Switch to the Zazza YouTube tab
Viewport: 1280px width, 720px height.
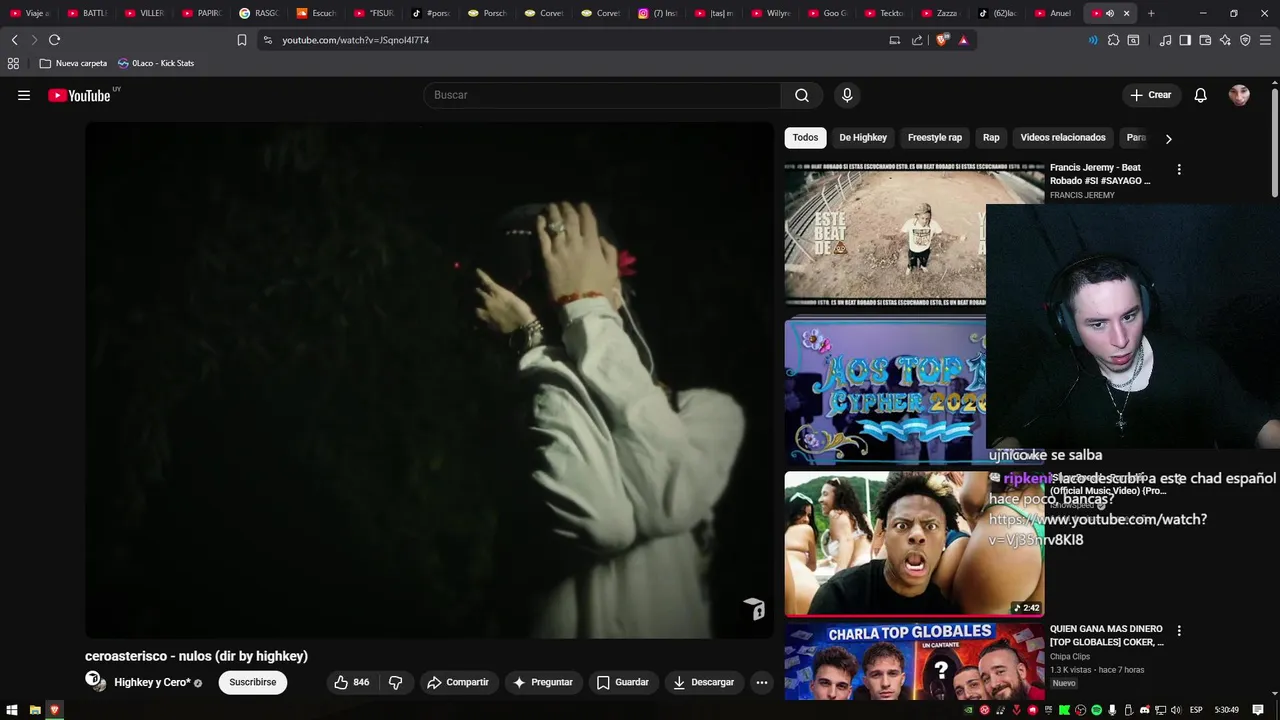coord(940,13)
